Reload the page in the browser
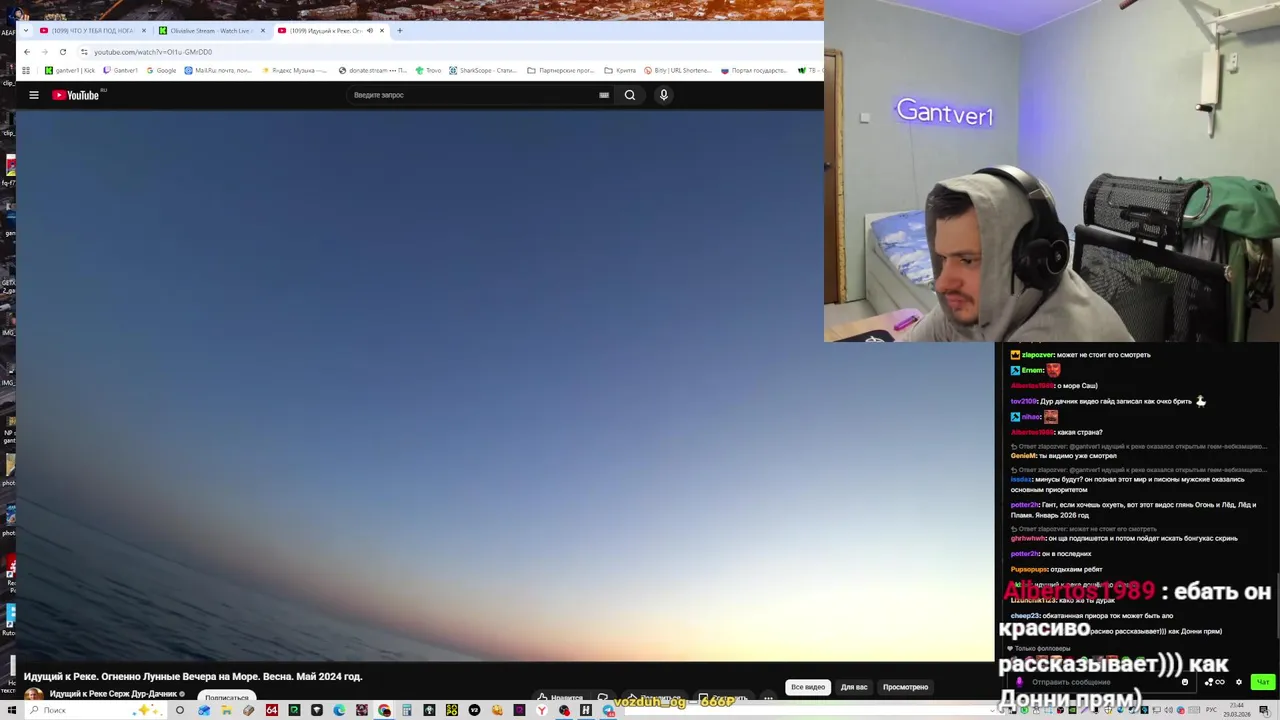 pyautogui.click(x=63, y=52)
